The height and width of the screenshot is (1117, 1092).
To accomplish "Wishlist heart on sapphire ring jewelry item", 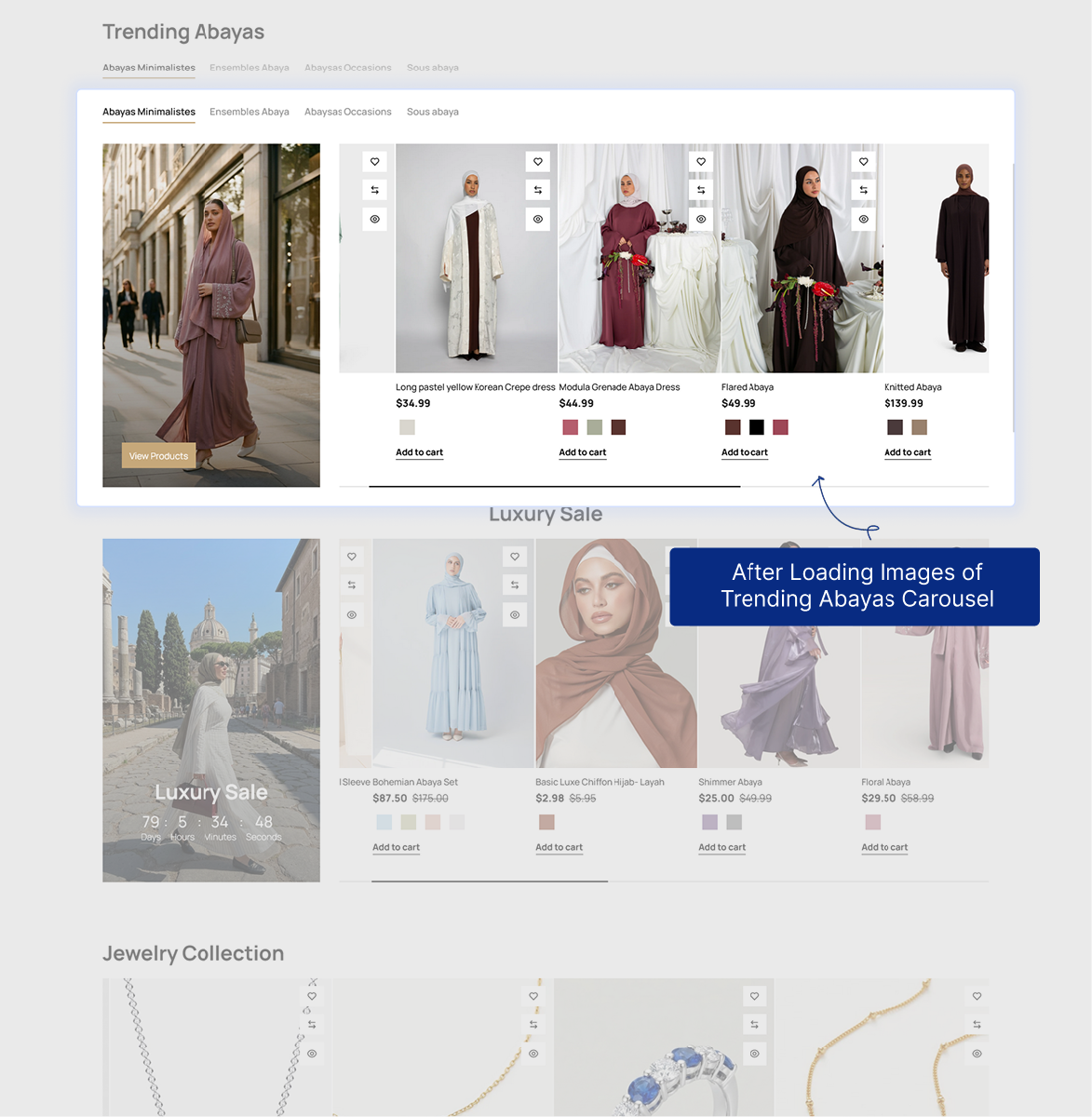I will pyautogui.click(x=755, y=996).
